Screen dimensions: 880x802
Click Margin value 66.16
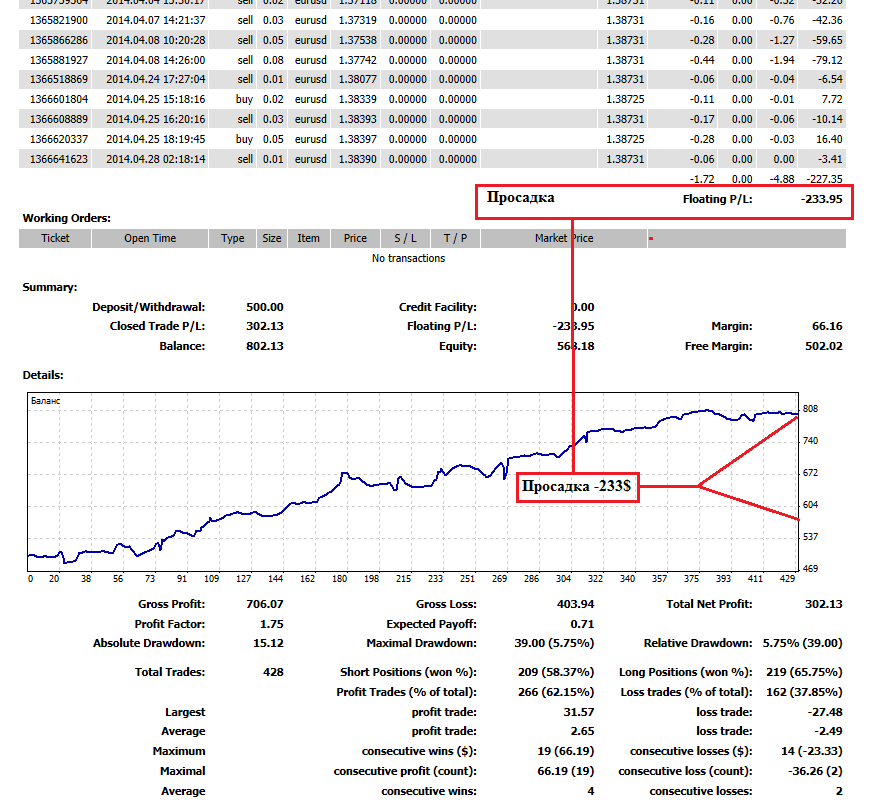827,326
